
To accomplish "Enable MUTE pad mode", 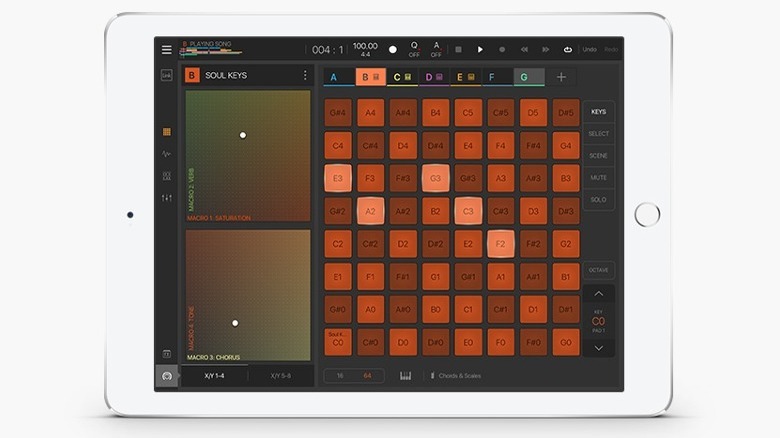I will pos(598,177).
